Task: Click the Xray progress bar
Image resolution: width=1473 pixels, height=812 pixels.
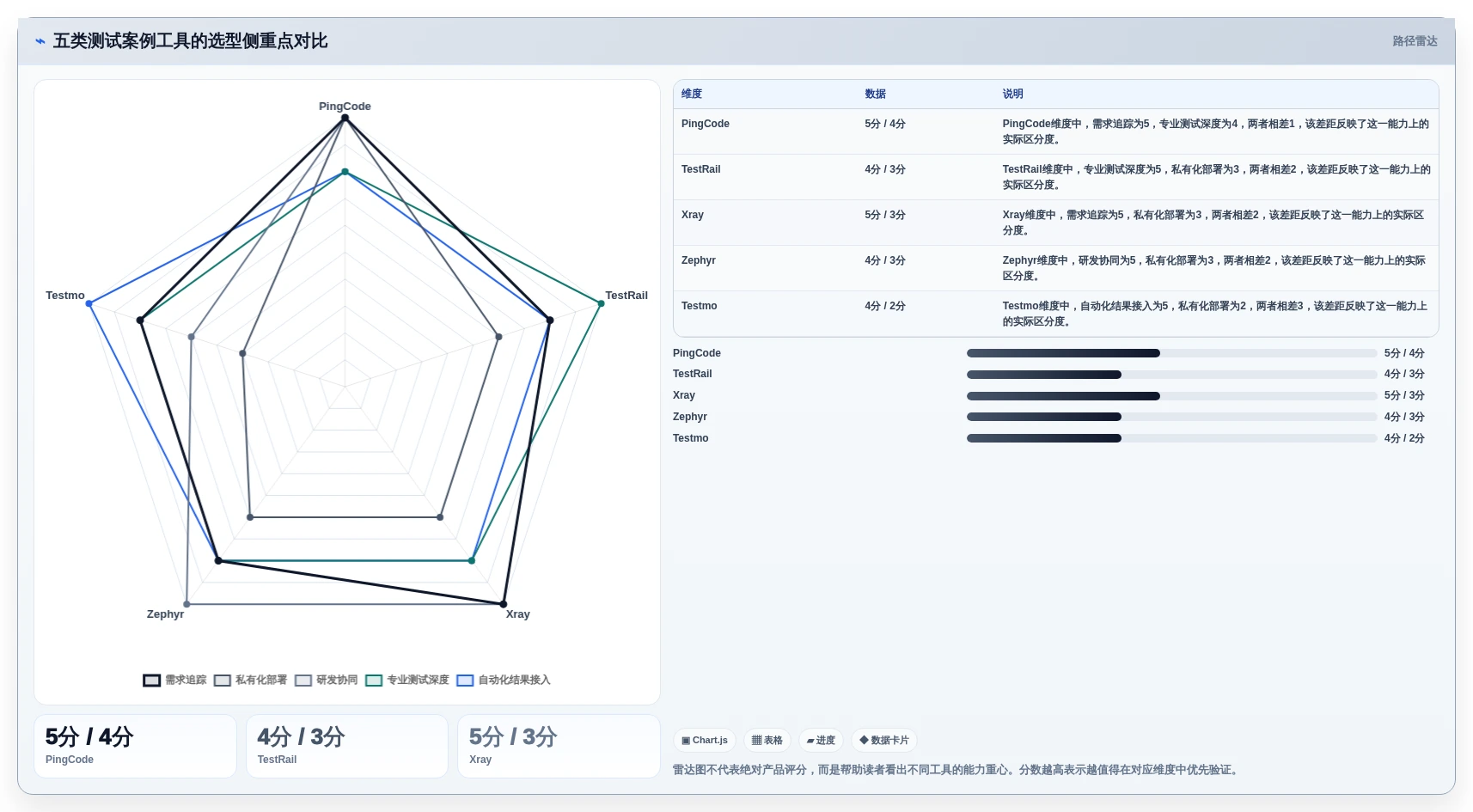Action: 1171,396
